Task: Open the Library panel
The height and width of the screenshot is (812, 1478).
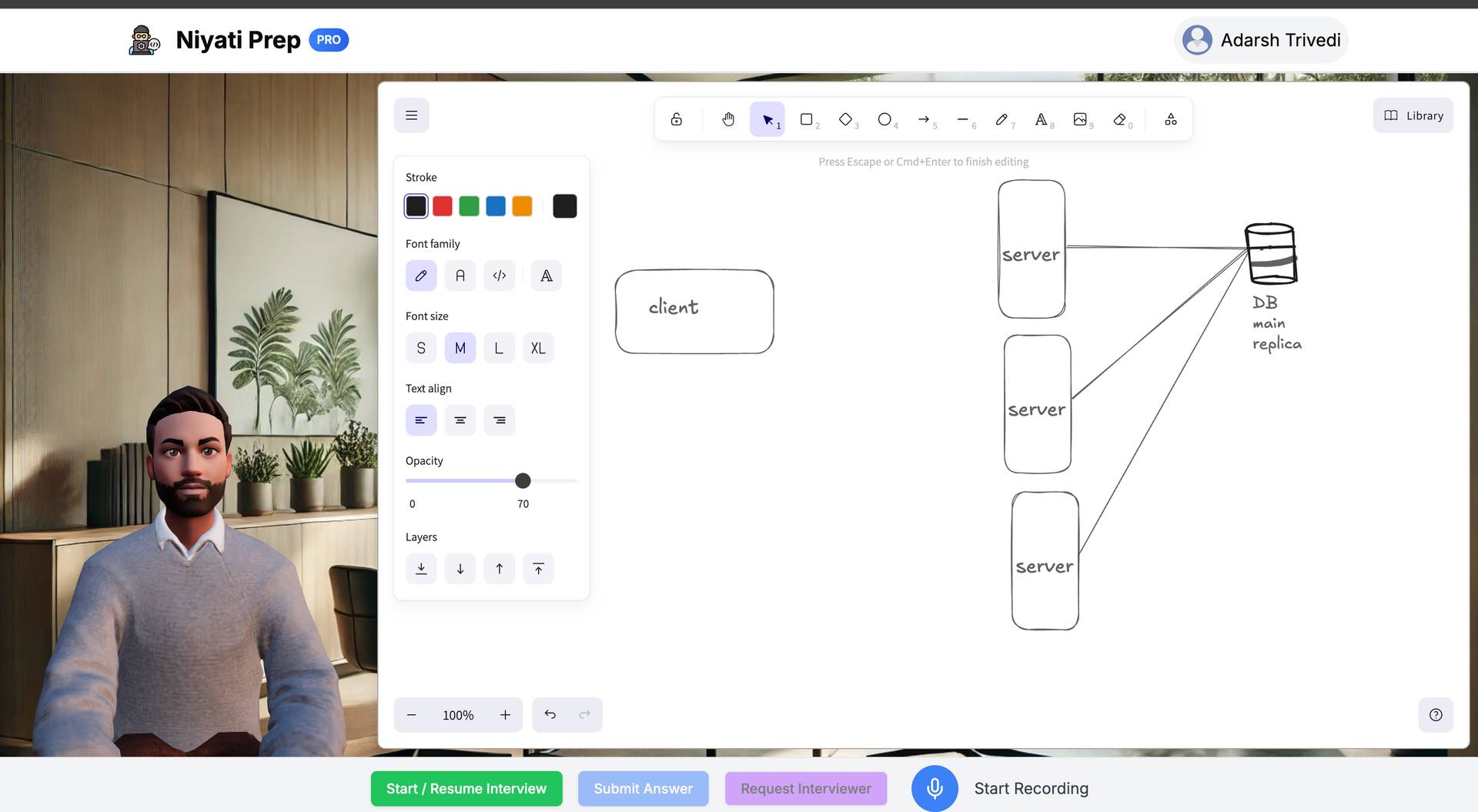Action: pos(1413,115)
